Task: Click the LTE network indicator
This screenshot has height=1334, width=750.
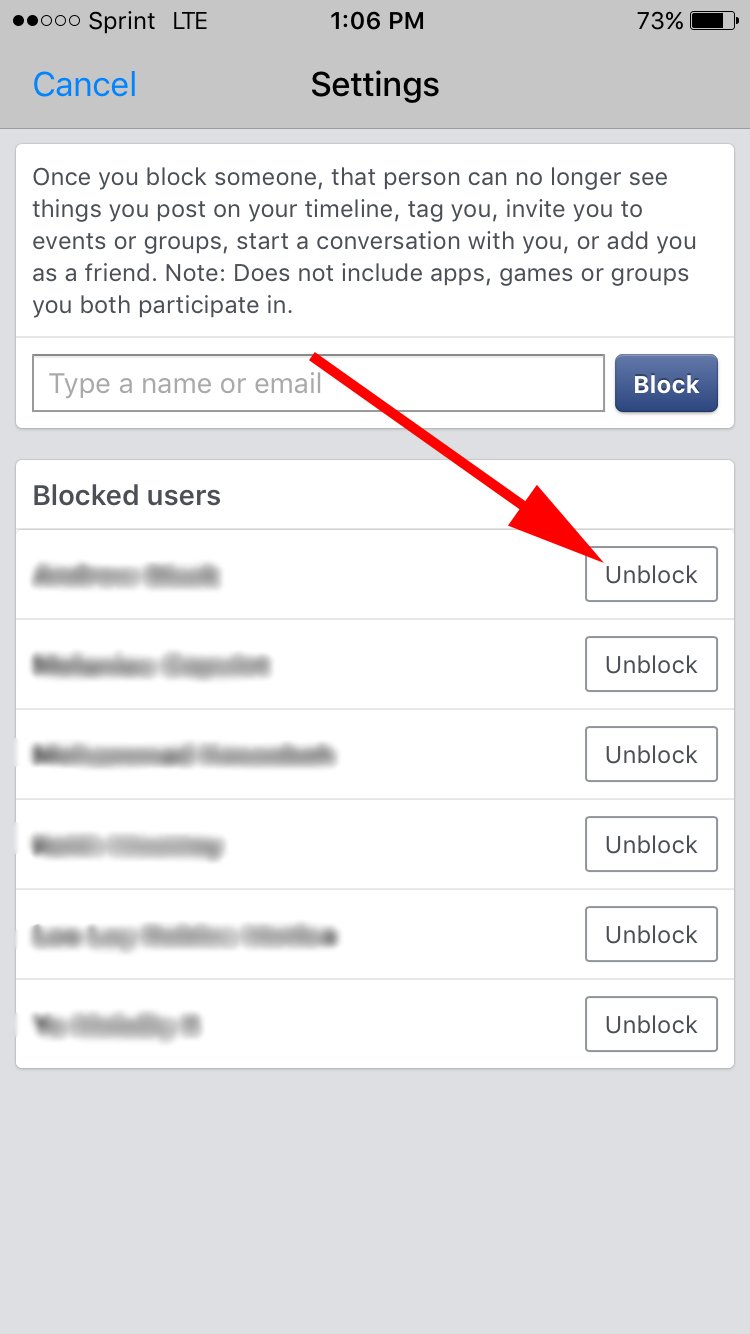Action: click(190, 20)
